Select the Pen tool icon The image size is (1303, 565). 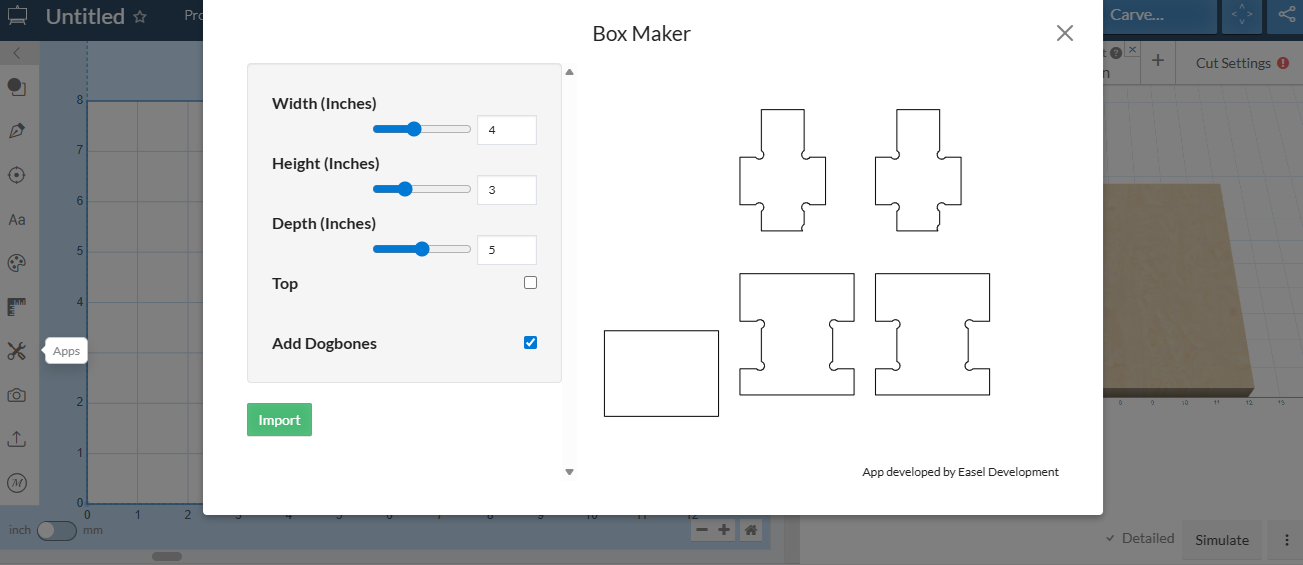pos(16,131)
